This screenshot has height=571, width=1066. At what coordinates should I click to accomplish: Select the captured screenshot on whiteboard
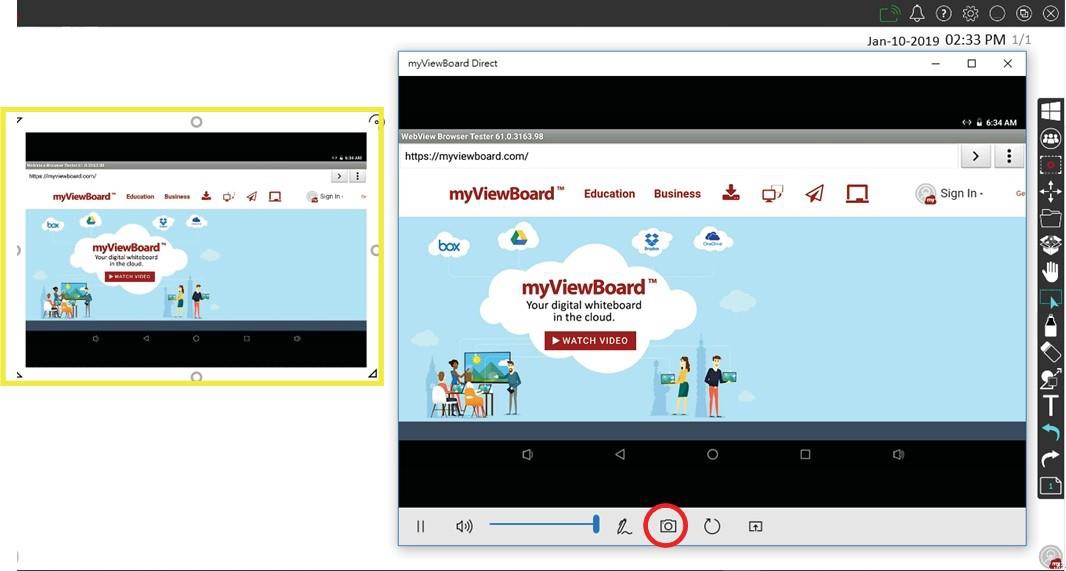(x=196, y=249)
